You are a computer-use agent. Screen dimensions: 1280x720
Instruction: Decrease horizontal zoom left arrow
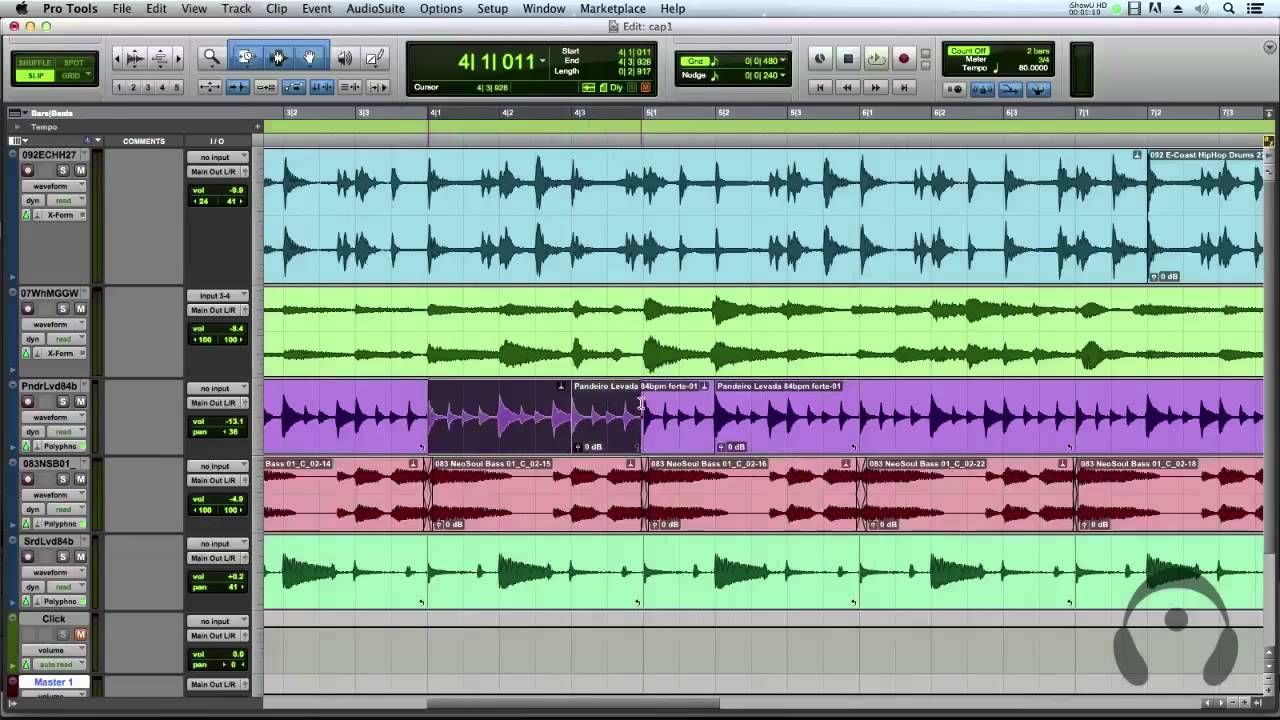(117, 59)
